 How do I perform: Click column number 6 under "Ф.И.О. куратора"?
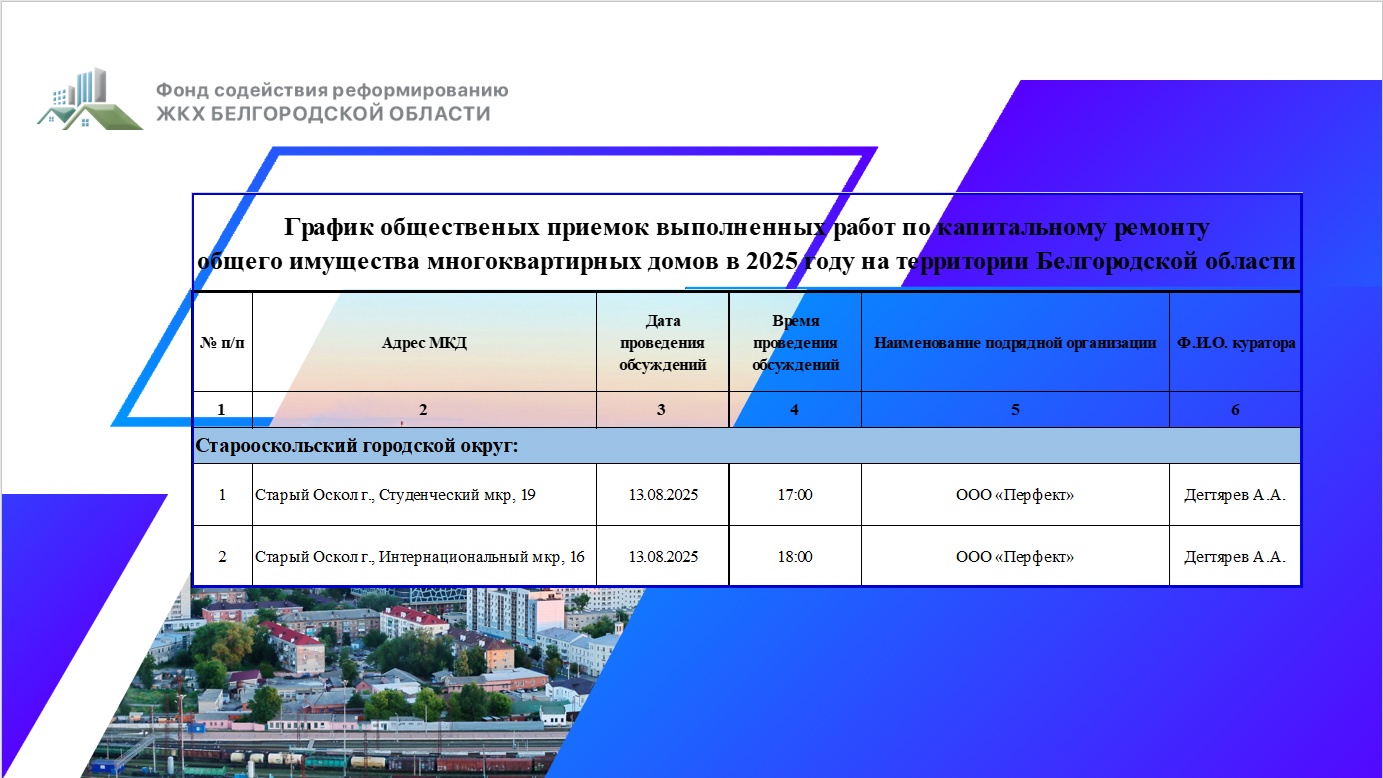1235,410
